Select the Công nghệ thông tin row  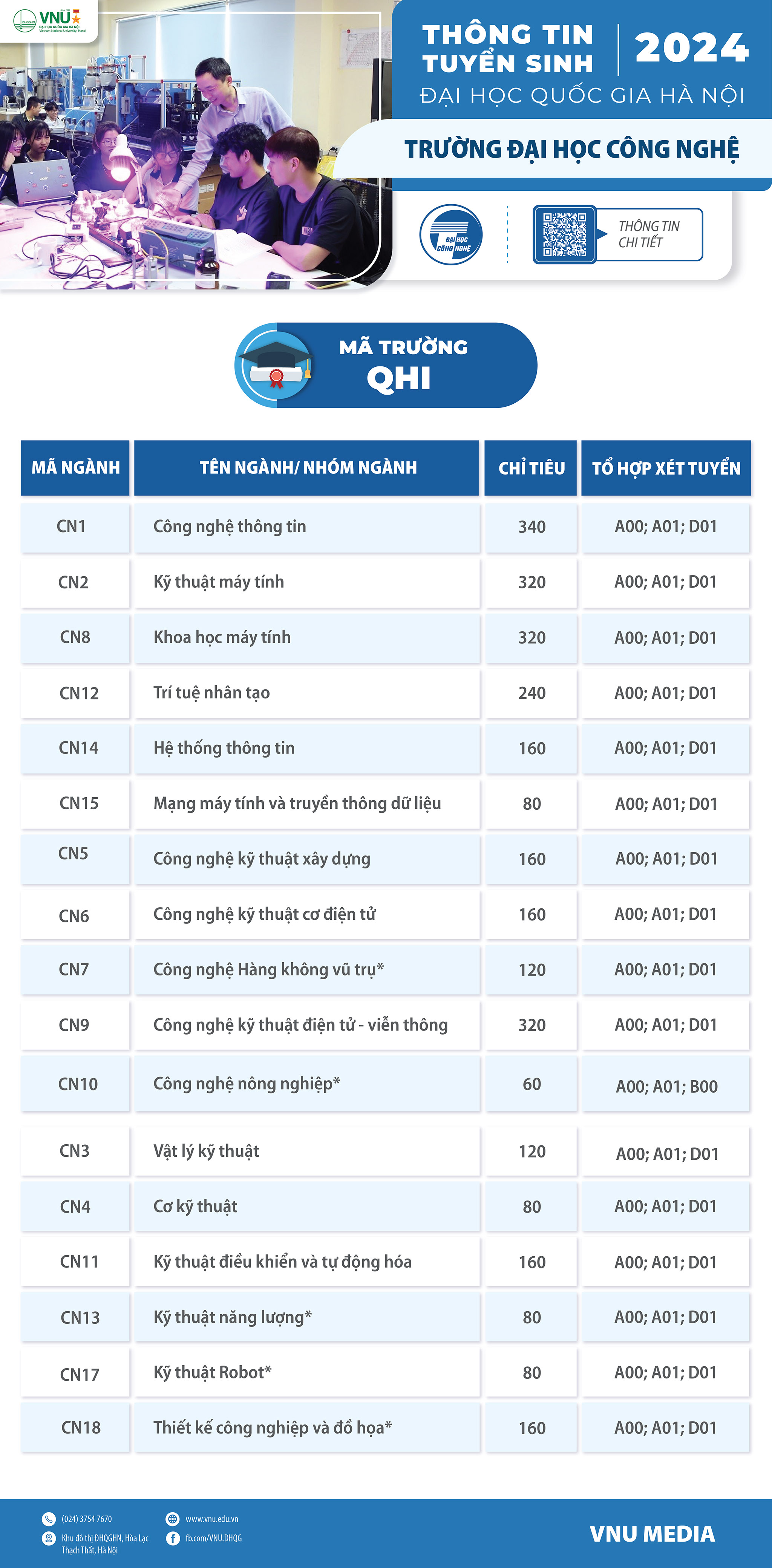click(x=385, y=527)
